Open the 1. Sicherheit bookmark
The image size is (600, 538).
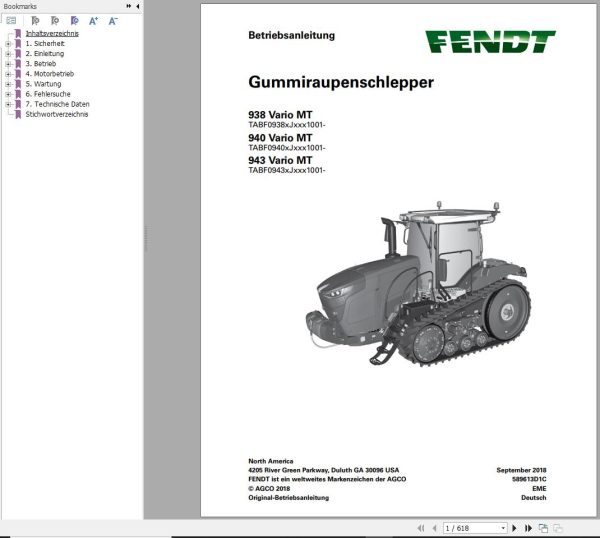(45, 44)
